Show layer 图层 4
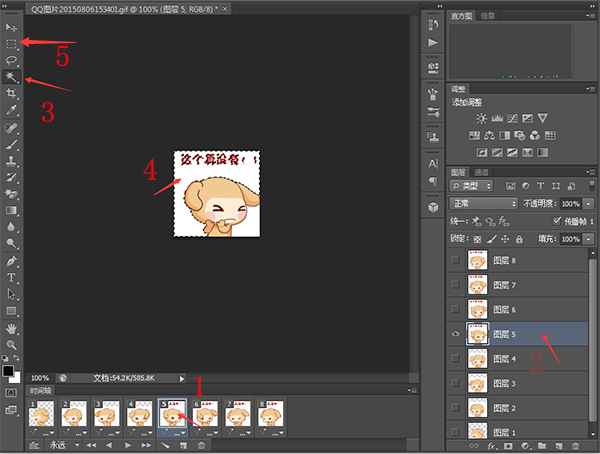 pos(455,358)
